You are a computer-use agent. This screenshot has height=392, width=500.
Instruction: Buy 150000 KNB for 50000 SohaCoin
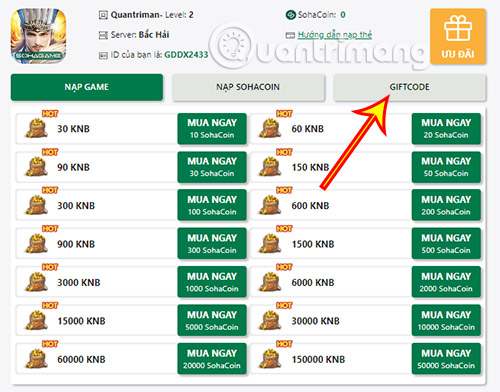446,359
